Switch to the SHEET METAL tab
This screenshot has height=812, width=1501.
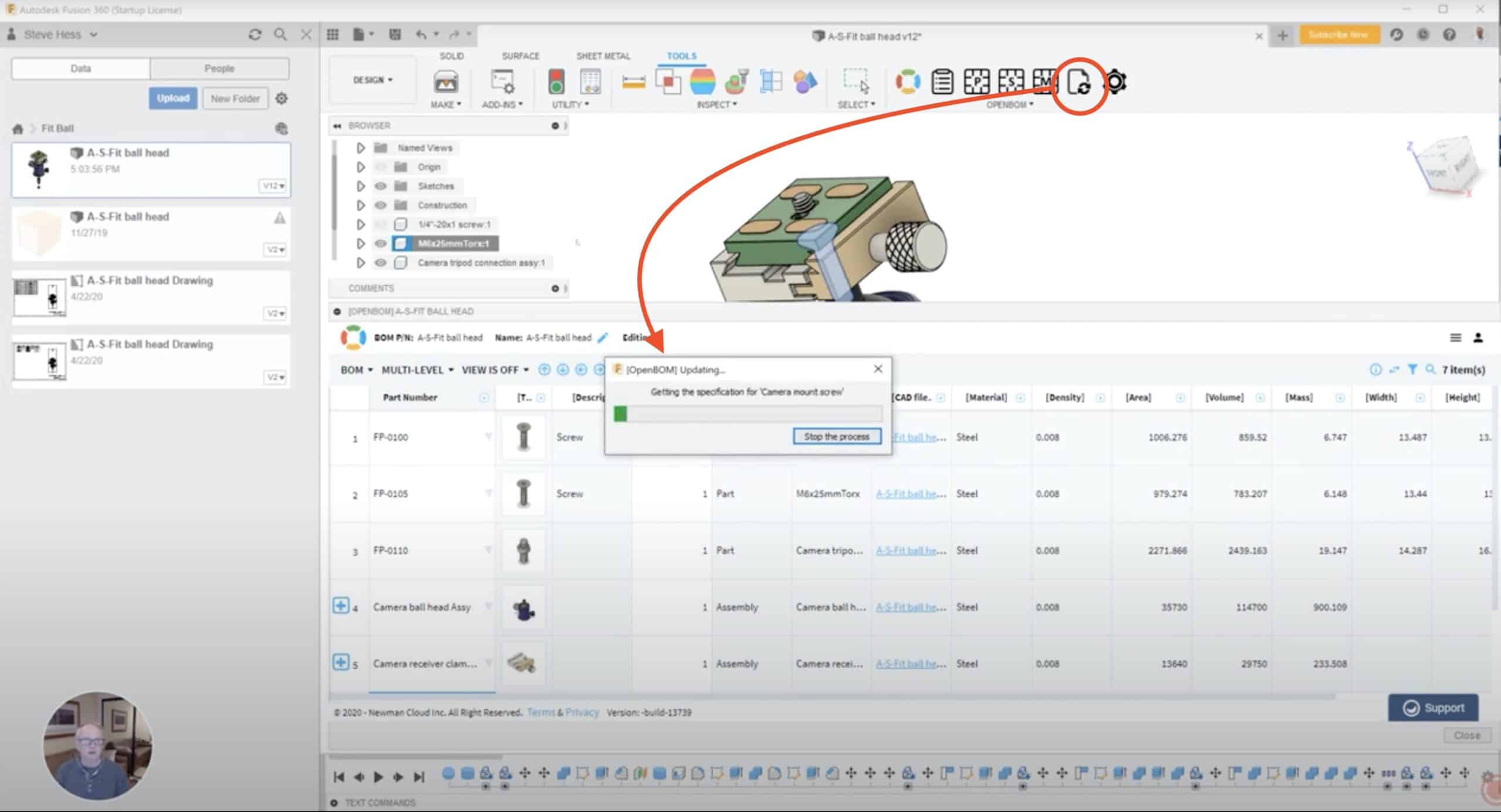pos(603,56)
